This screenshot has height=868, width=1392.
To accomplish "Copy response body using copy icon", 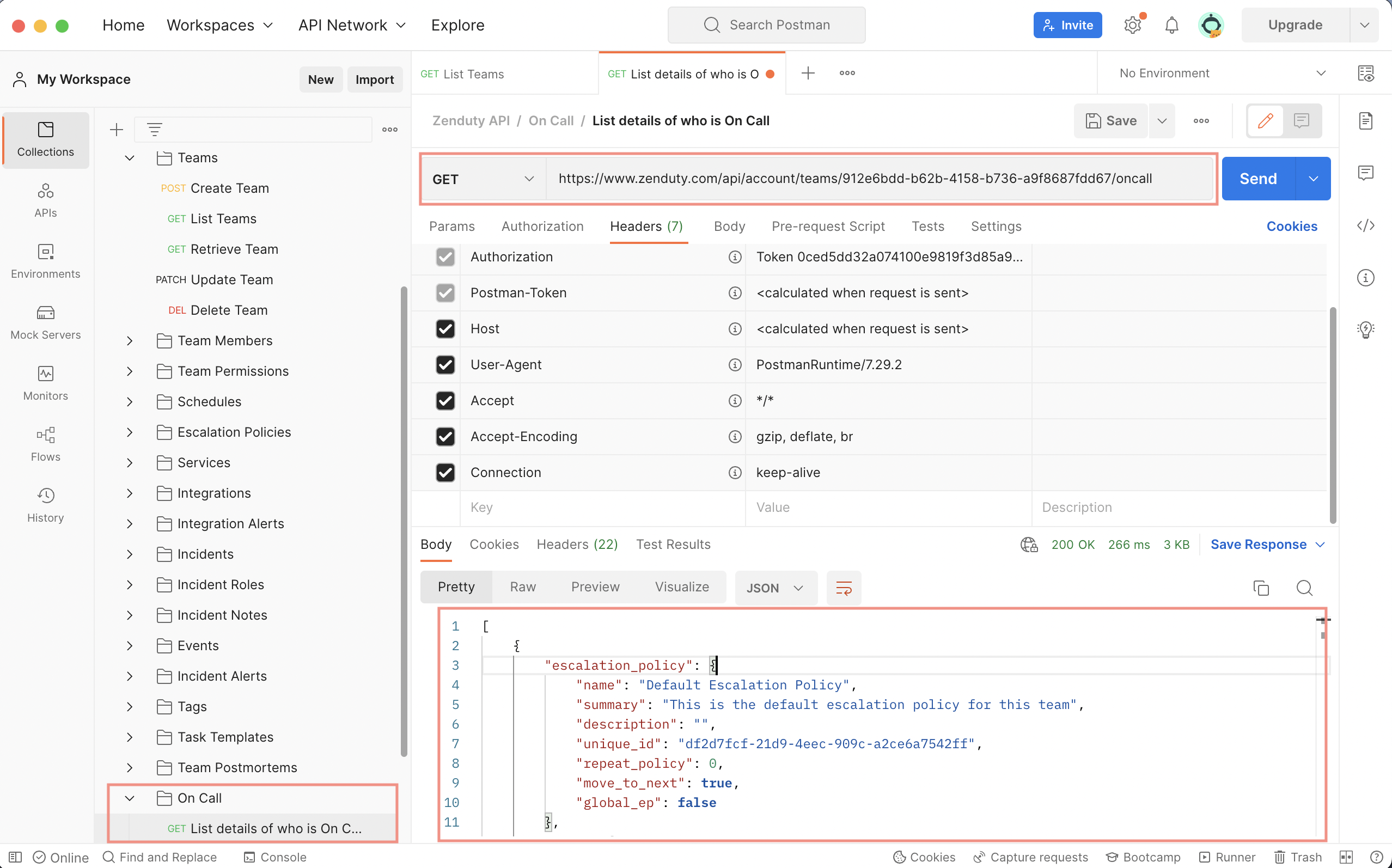I will tap(1261, 588).
